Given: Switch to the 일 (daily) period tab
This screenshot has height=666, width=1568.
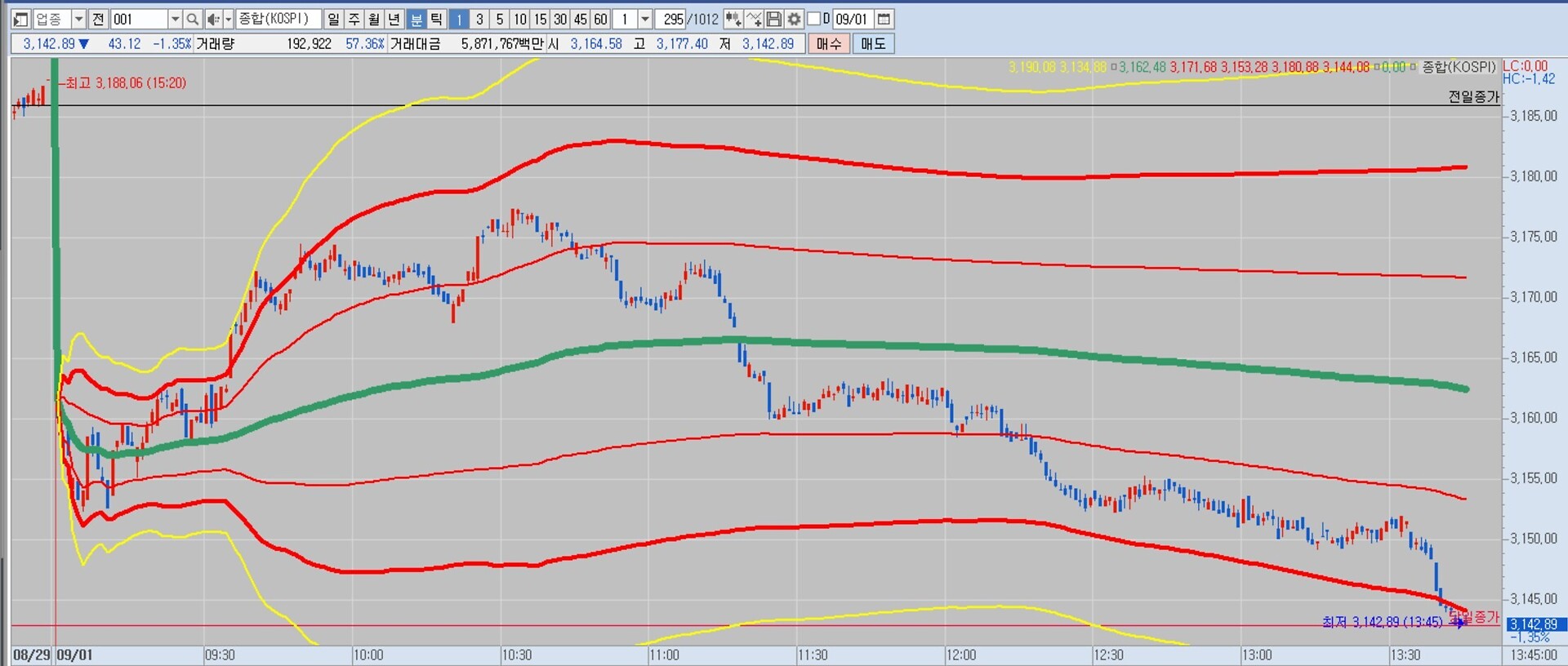Looking at the screenshot, I should point(333,19).
